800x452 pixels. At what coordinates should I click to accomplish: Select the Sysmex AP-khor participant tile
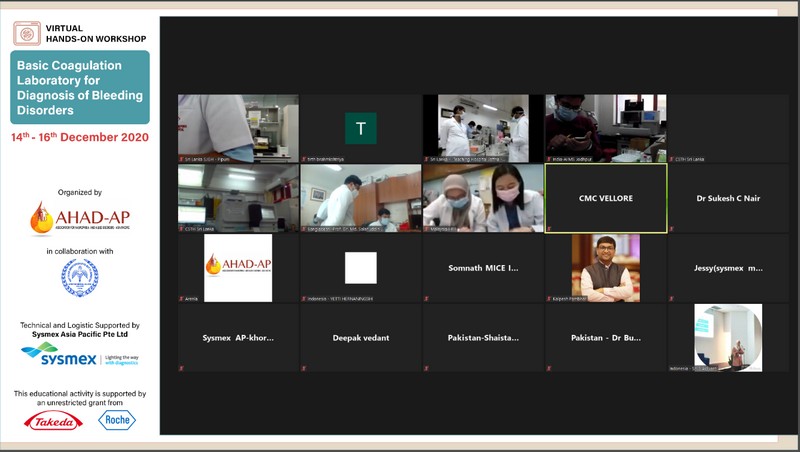point(238,338)
